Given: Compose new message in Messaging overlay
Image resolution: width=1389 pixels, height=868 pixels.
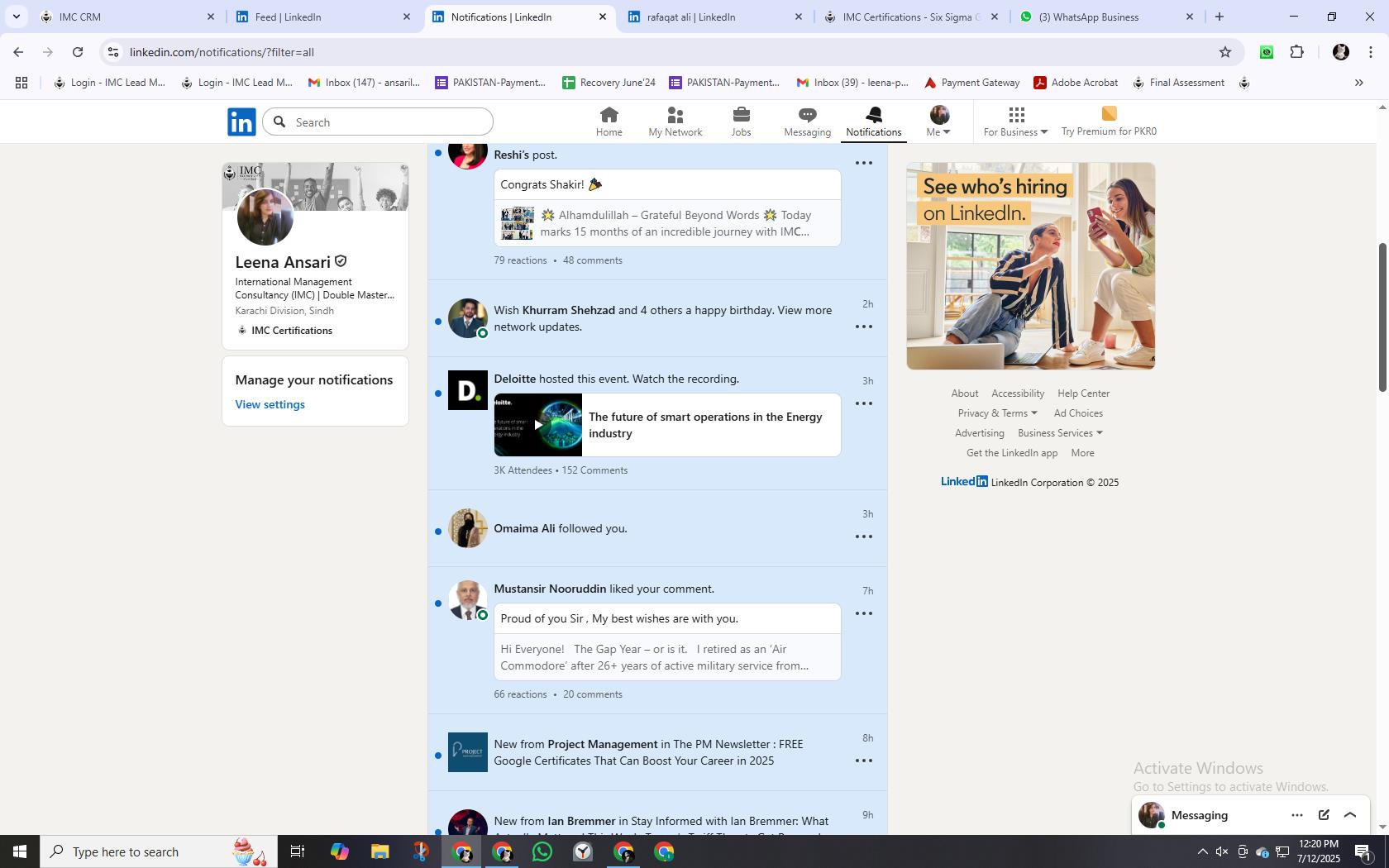Looking at the screenshot, I should coord(1324,815).
